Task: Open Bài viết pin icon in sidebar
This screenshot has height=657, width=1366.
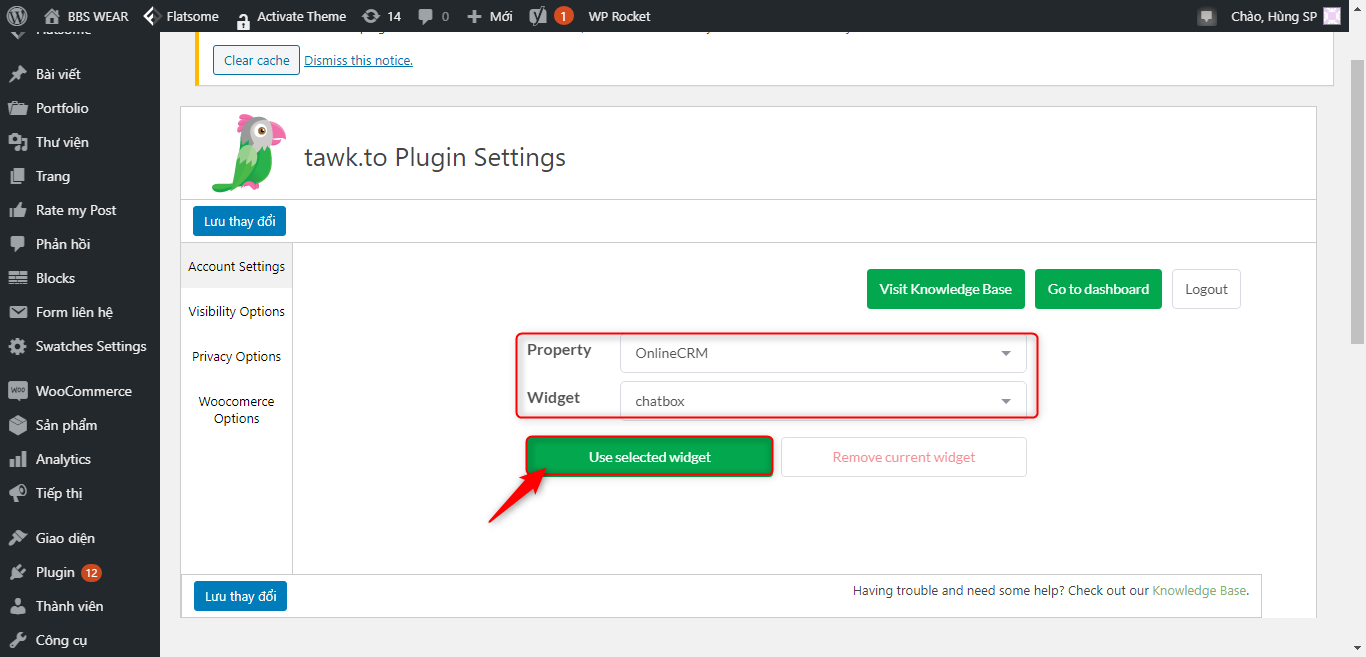Action: pyautogui.click(x=17, y=74)
